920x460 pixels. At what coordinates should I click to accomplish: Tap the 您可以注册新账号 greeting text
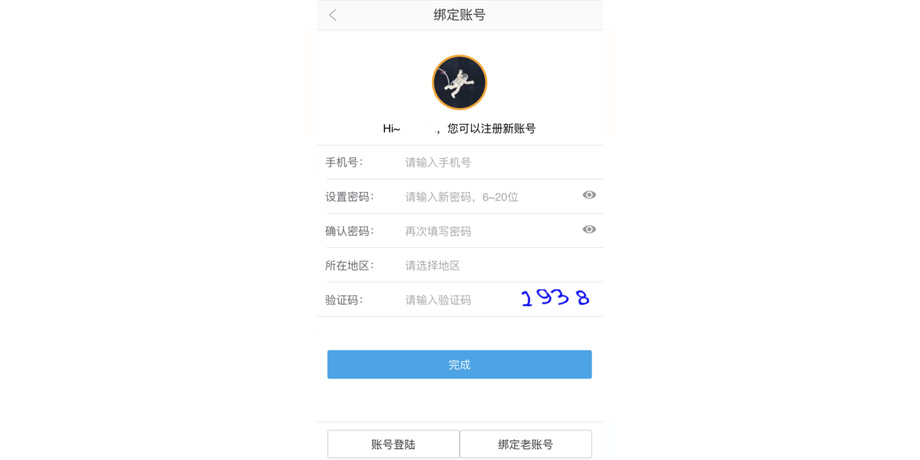pyautogui.click(x=492, y=129)
